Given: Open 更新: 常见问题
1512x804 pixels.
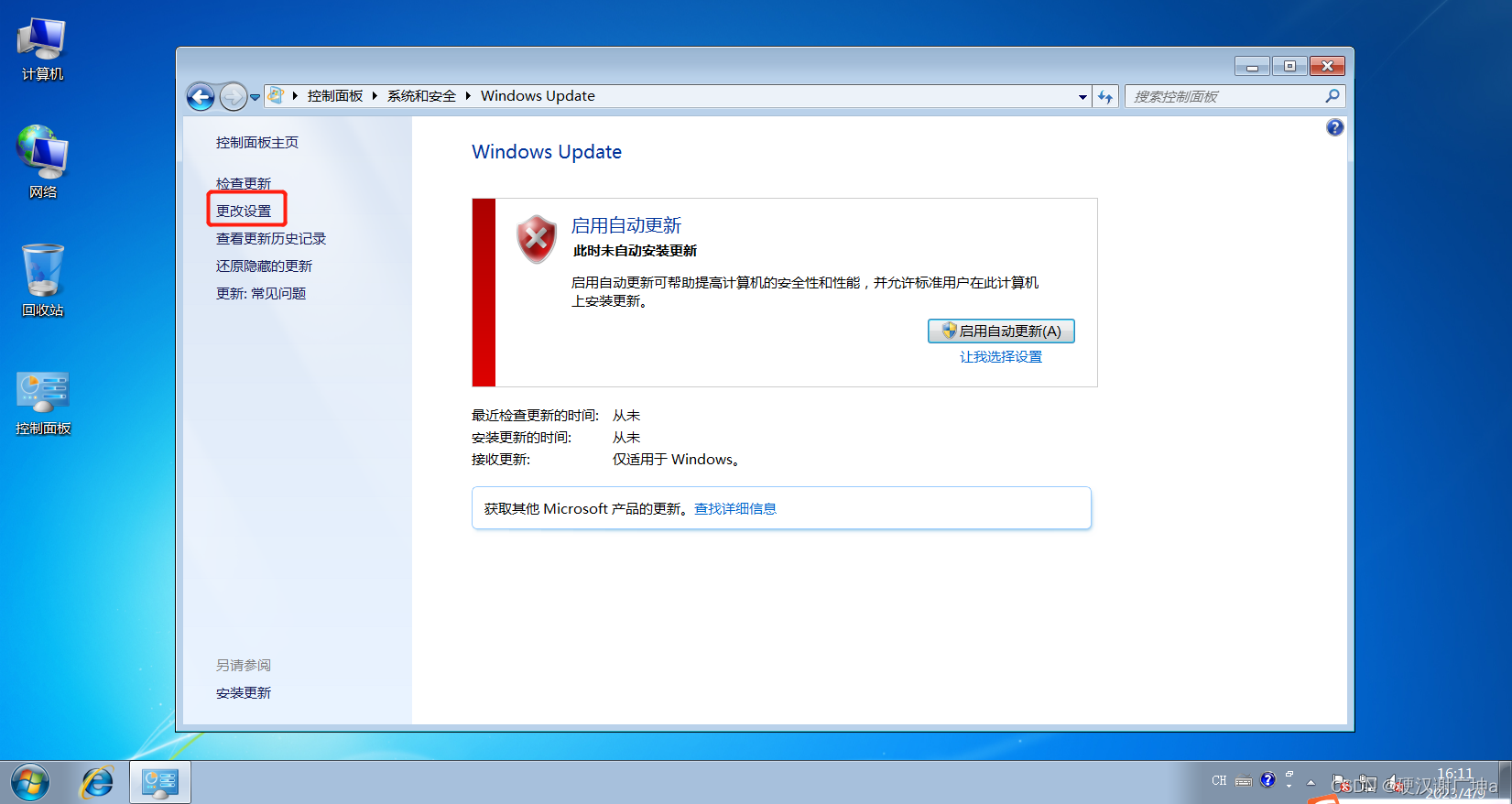Looking at the screenshot, I should pos(261,293).
